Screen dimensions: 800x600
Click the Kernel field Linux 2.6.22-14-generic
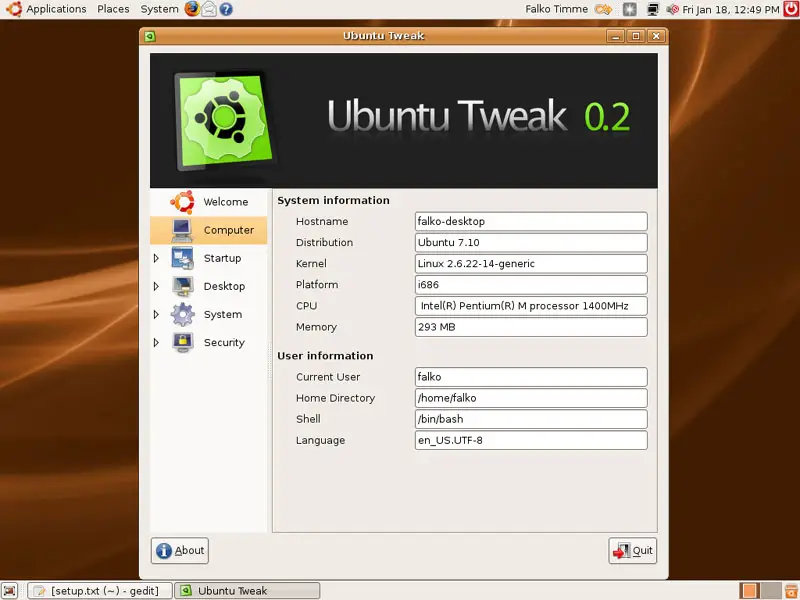(531, 264)
